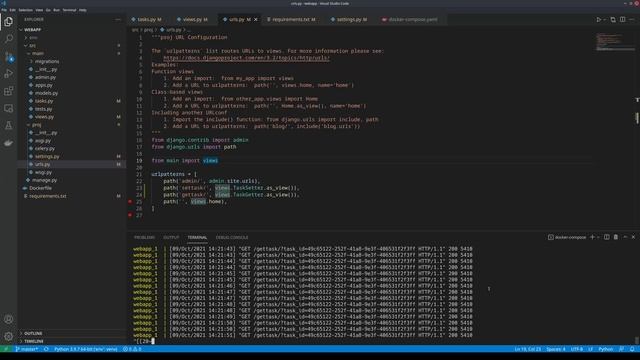Image resolution: width=640 pixels, height=360 pixels.
Task: Click the Spaces: 4 indentation setting
Action: pos(556,349)
